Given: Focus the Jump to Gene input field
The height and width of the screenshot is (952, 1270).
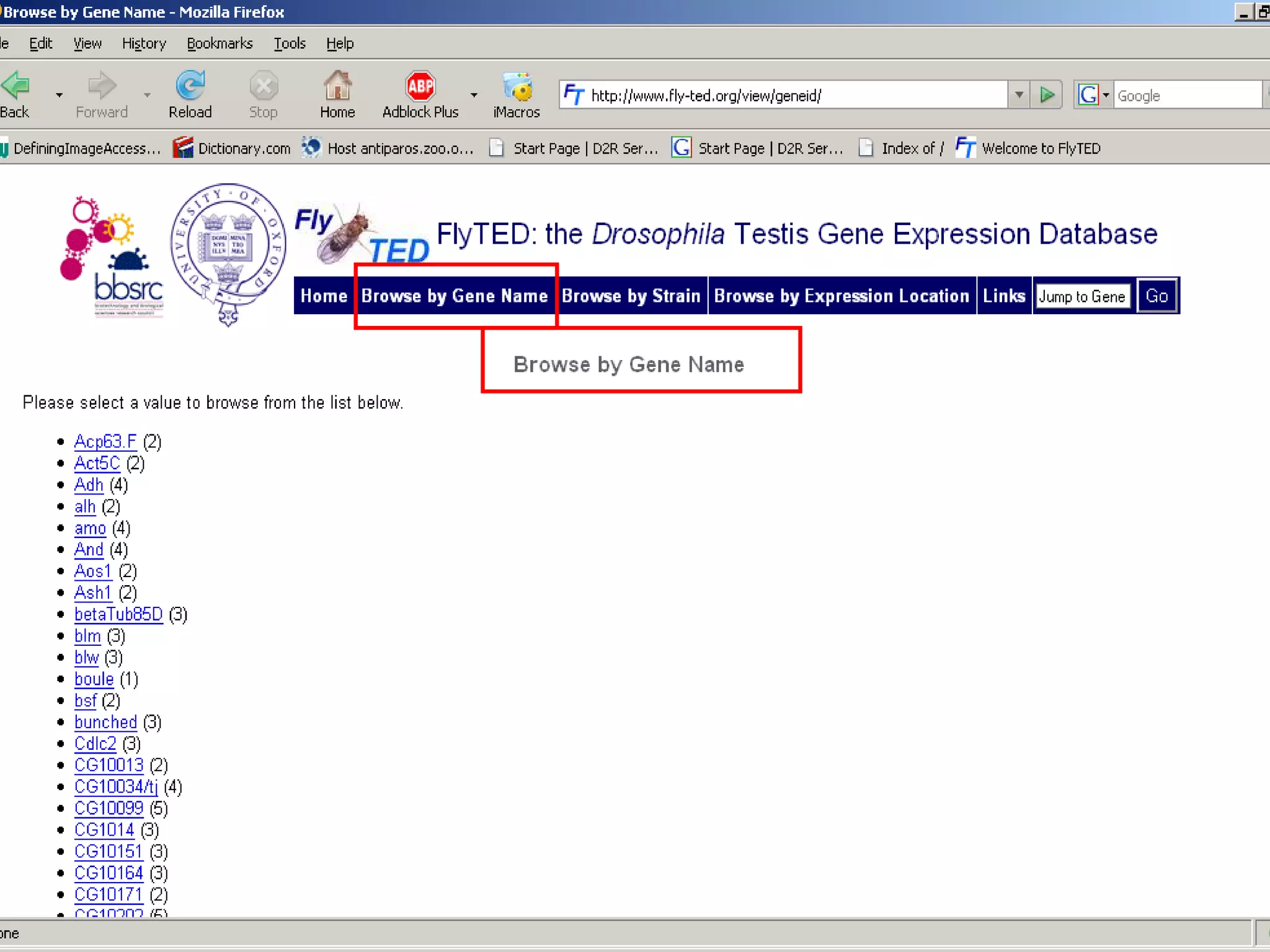Looking at the screenshot, I should click(x=1083, y=296).
